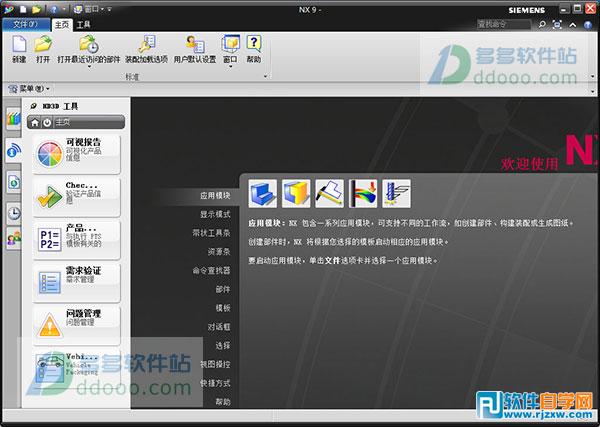Collapse the ribbon with the caret icon
The image size is (600, 427).
click(x=573, y=25)
